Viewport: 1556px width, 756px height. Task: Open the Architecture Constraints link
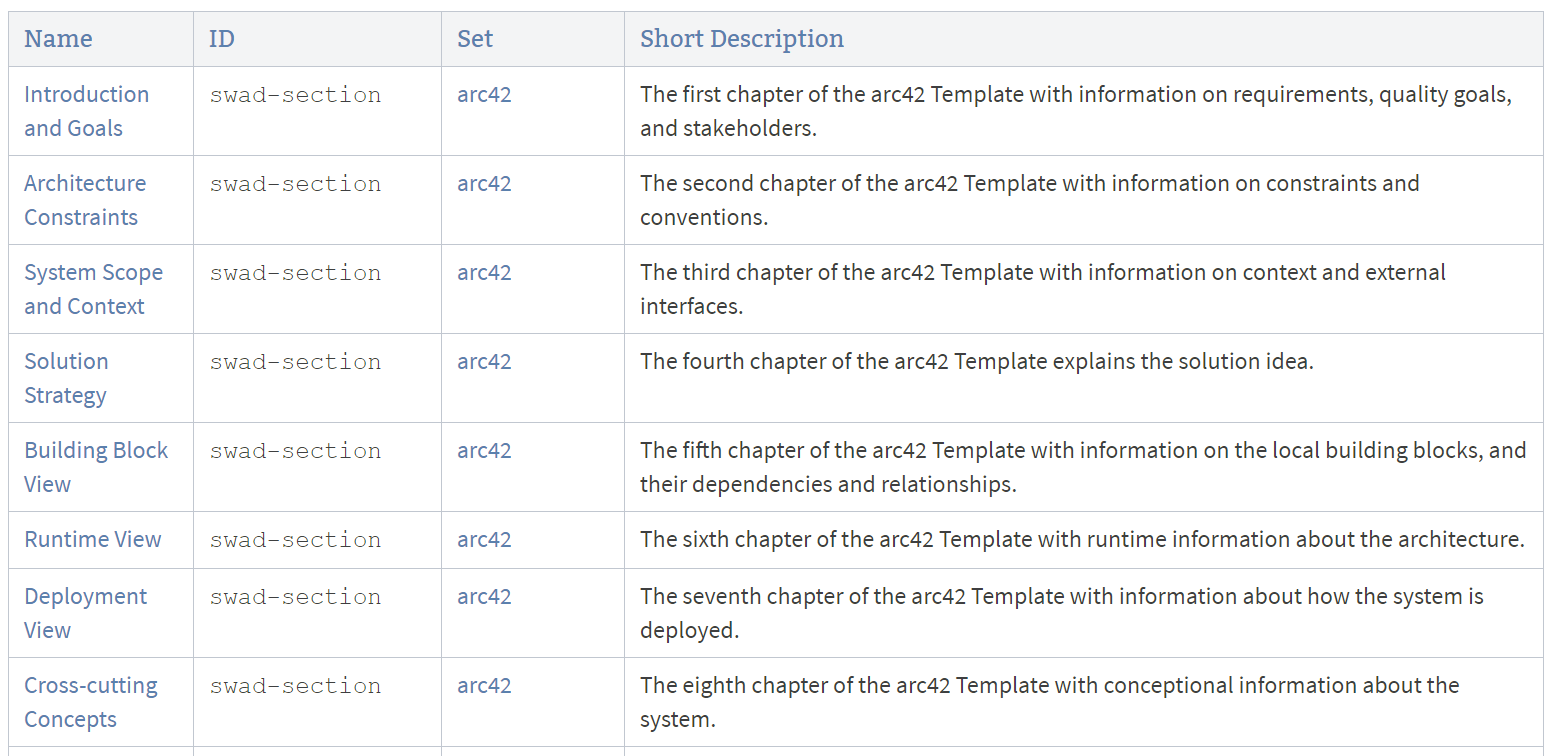click(85, 184)
